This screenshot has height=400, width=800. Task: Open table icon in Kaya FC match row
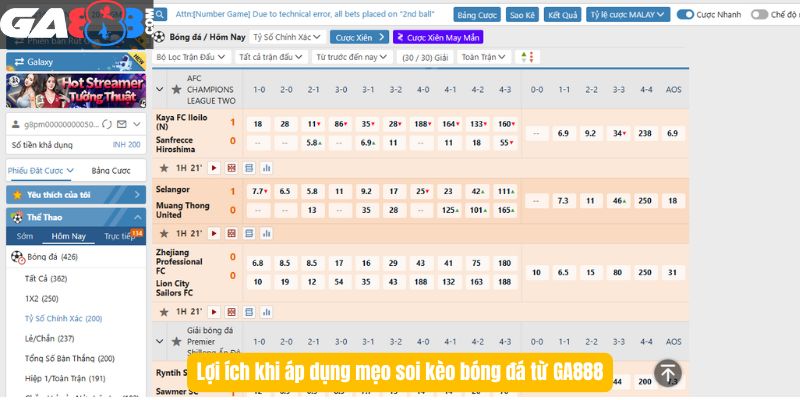[x=249, y=168]
